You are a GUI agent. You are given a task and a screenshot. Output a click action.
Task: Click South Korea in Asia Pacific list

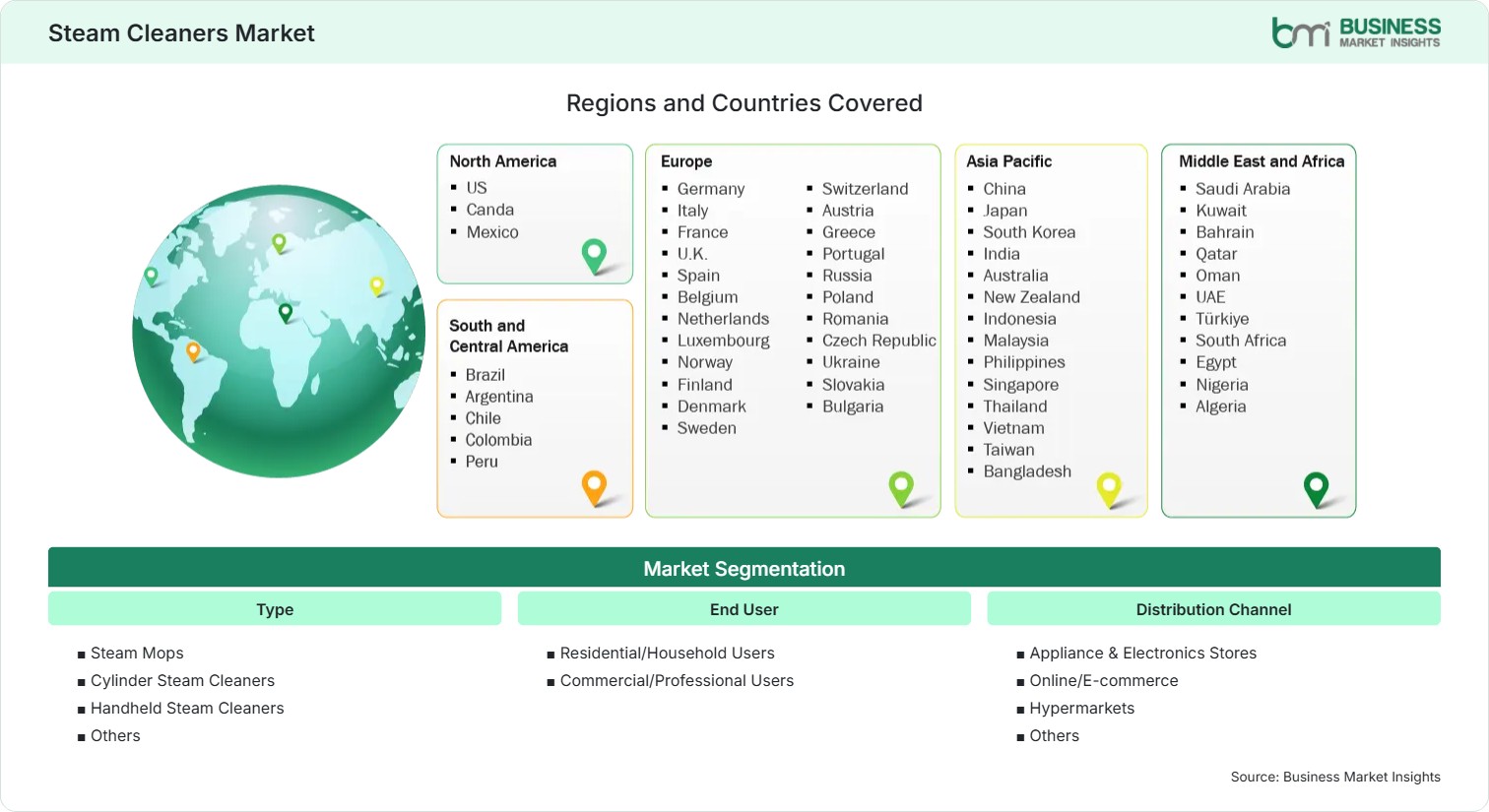pyautogui.click(x=1029, y=232)
